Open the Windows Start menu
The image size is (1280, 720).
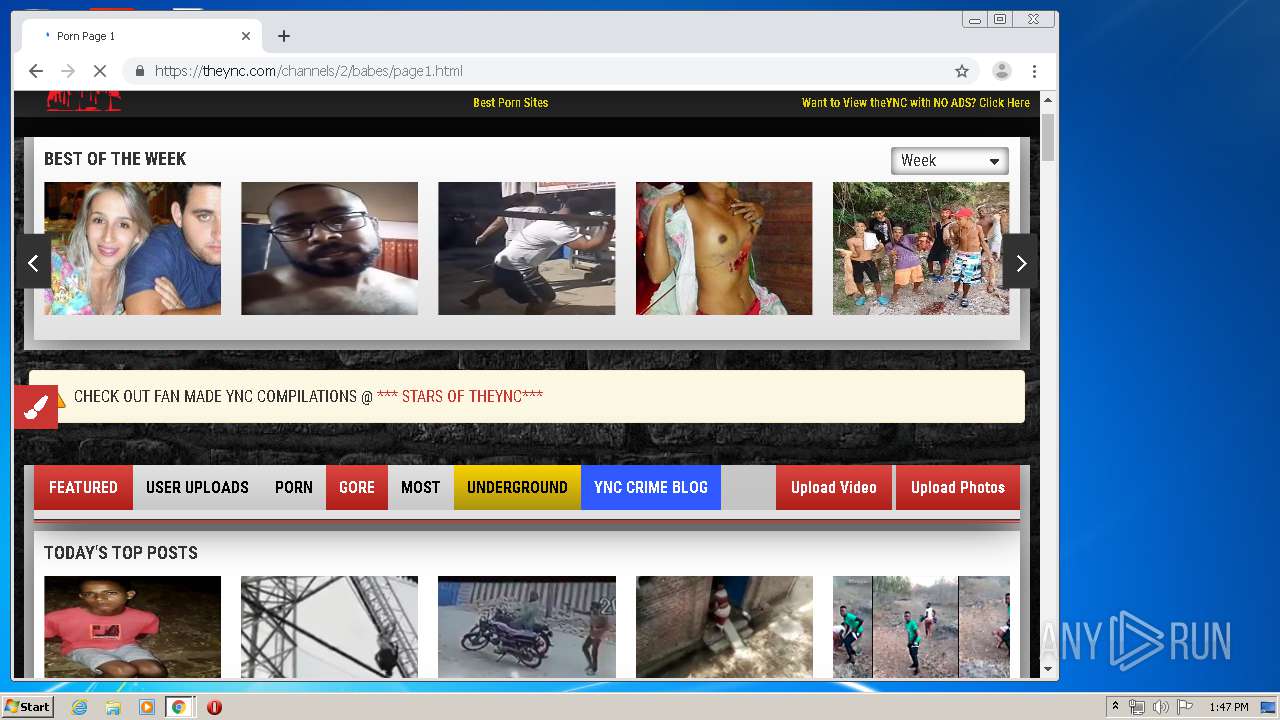point(27,707)
